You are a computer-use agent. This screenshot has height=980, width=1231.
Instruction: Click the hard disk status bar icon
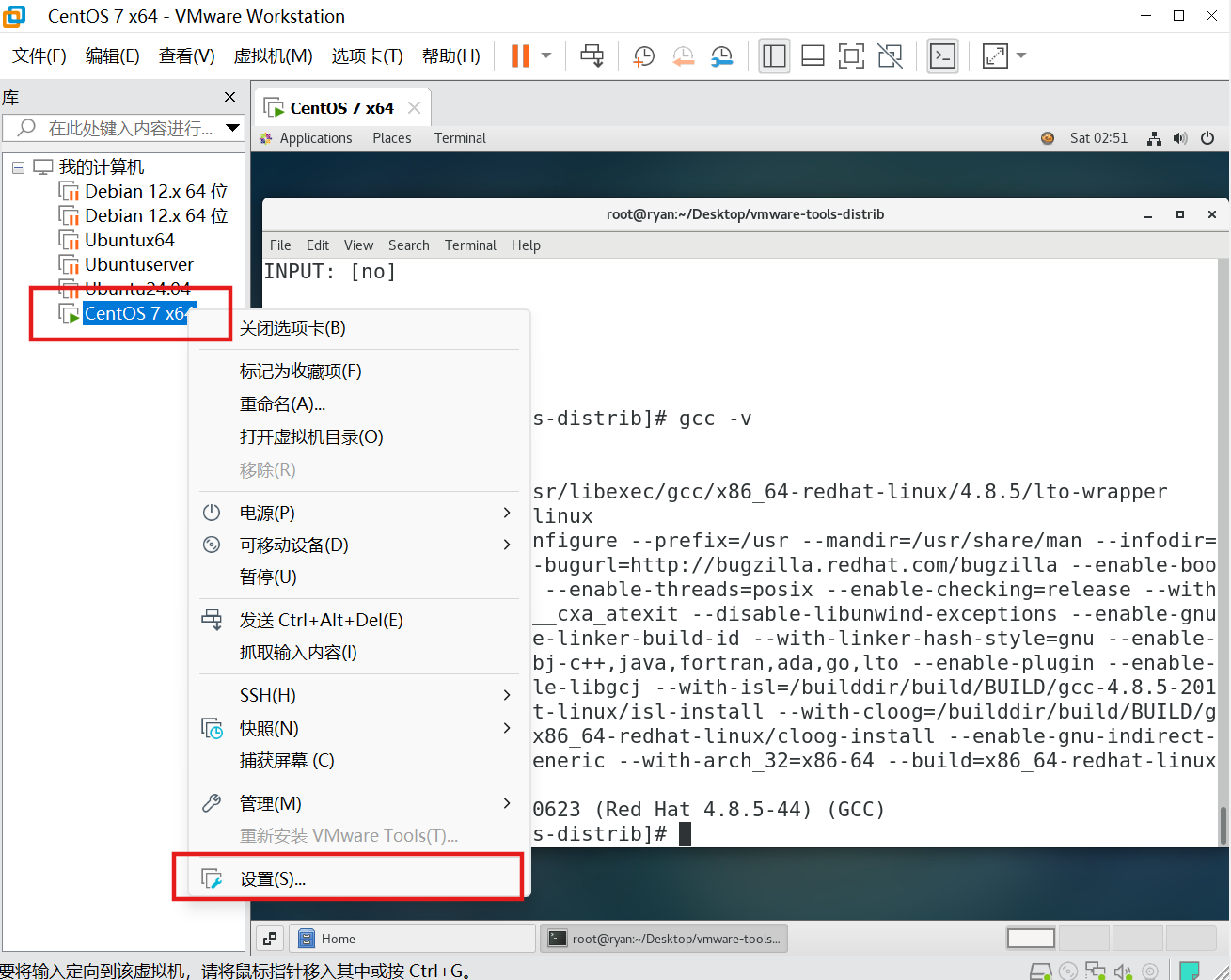click(1040, 971)
